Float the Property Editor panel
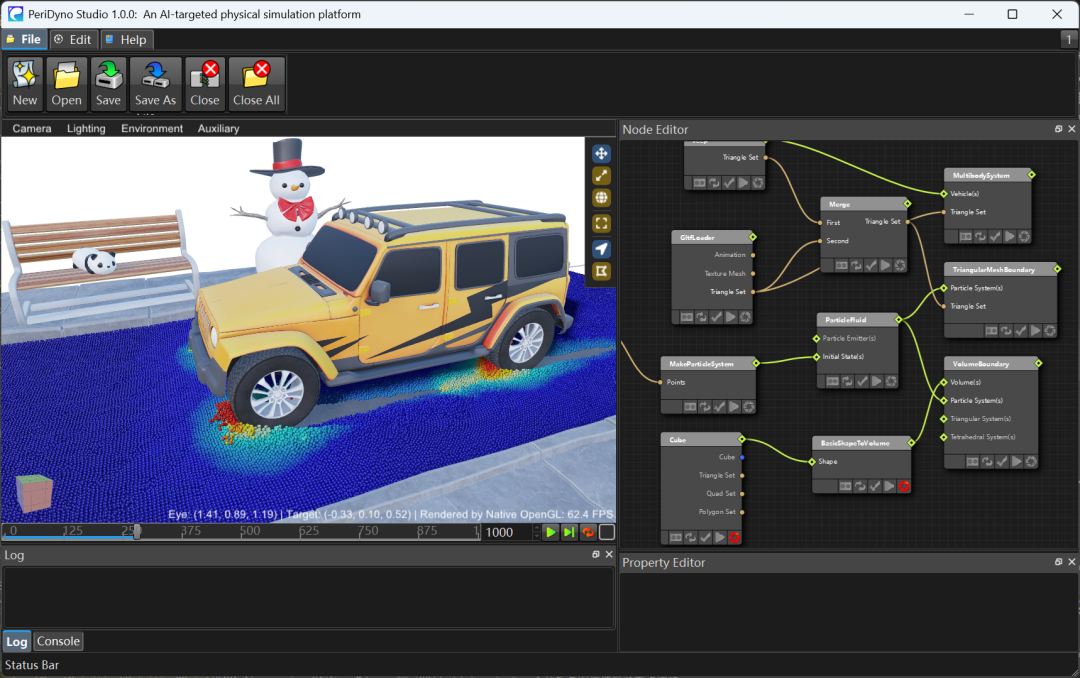Screen dimensions: 1080x678 [1059, 562]
